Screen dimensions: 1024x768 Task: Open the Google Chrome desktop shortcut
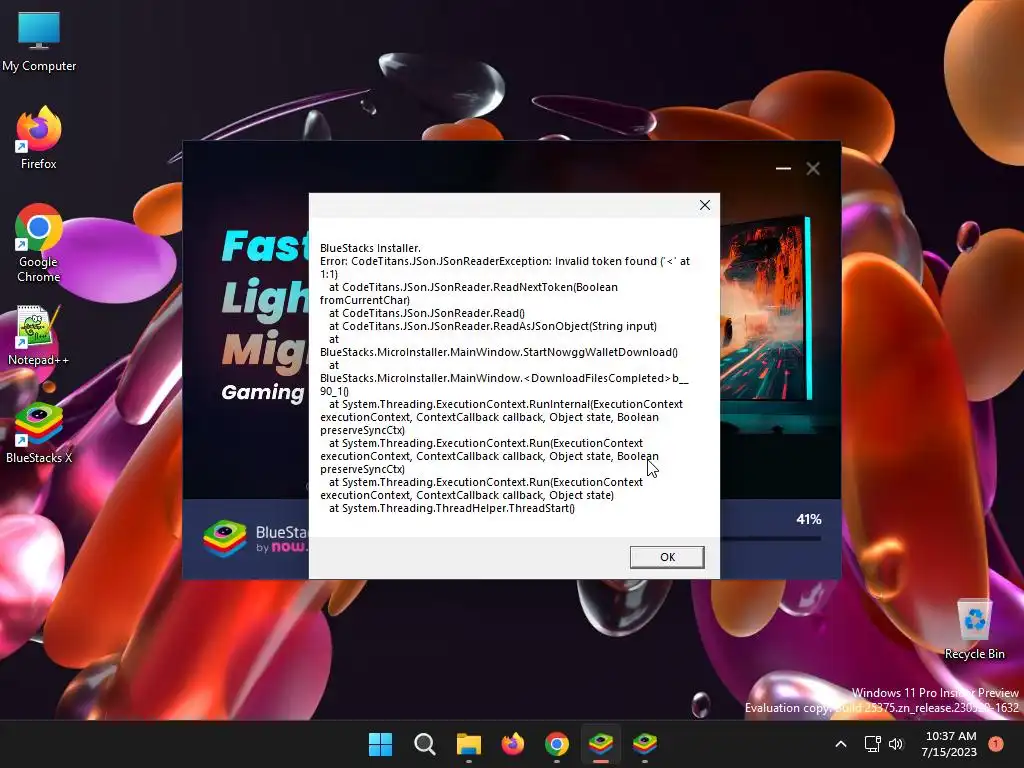click(x=39, y=243)
